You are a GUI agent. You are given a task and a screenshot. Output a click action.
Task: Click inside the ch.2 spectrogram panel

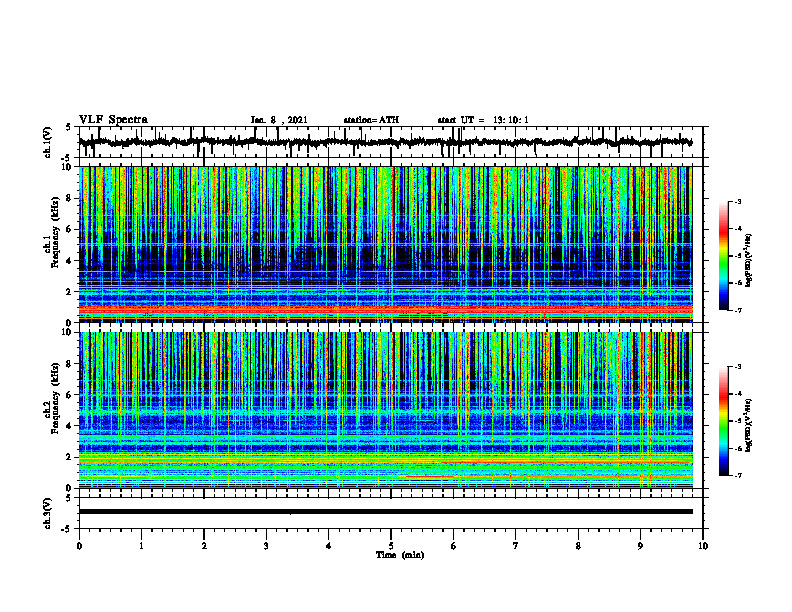[386, 410]
